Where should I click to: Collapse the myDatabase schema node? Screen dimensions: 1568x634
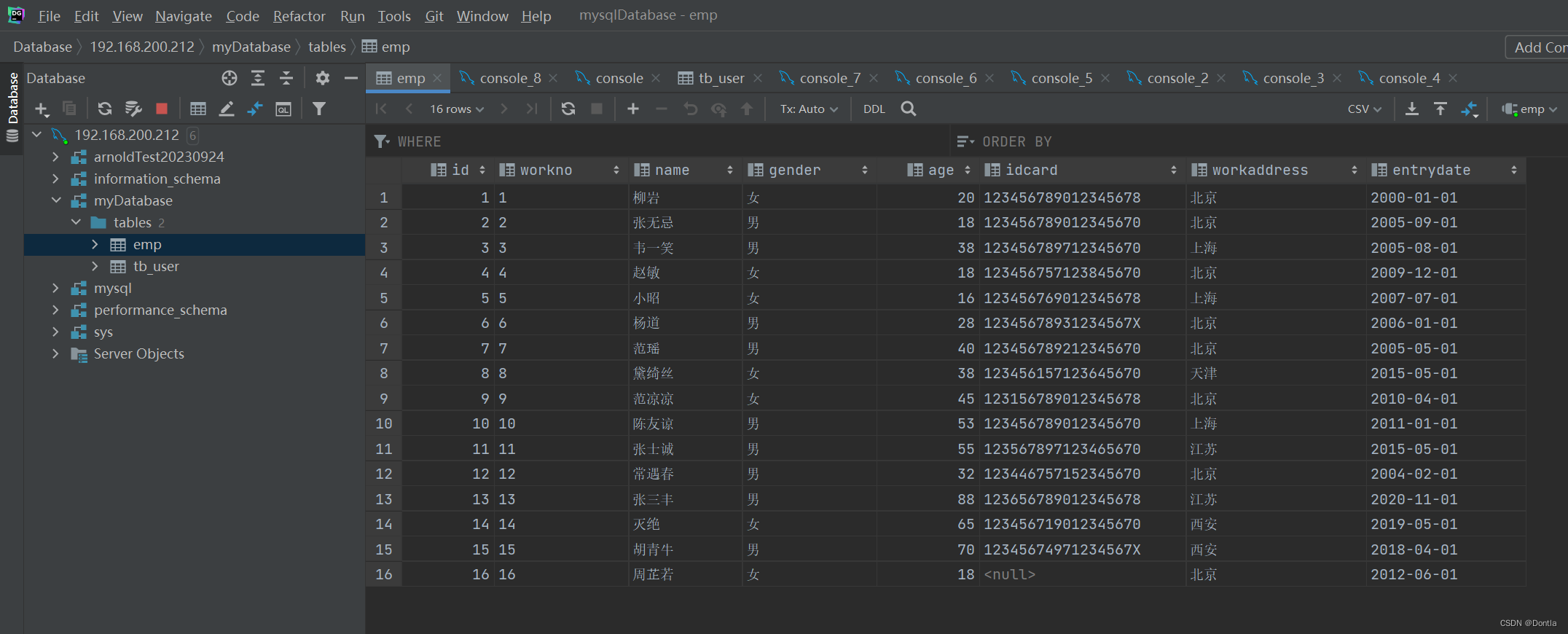(x=55, y=200)
